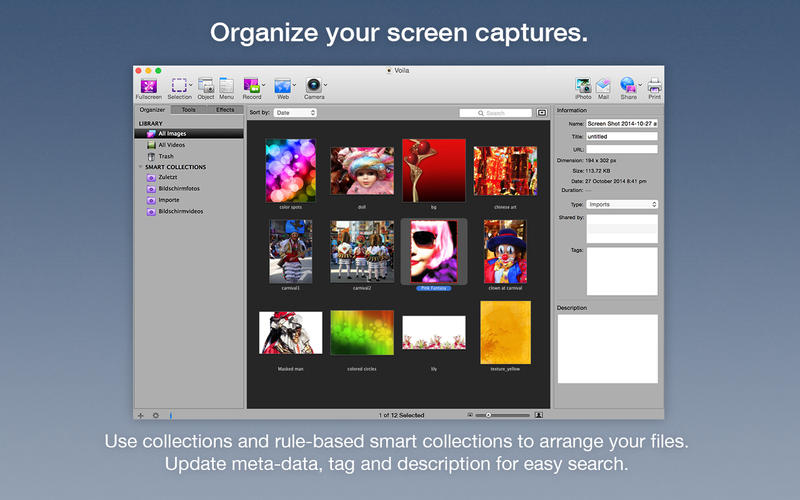
Task: Open the gear settings icon at bottom left
Action: pyautogui.click(x=155, y=414)
